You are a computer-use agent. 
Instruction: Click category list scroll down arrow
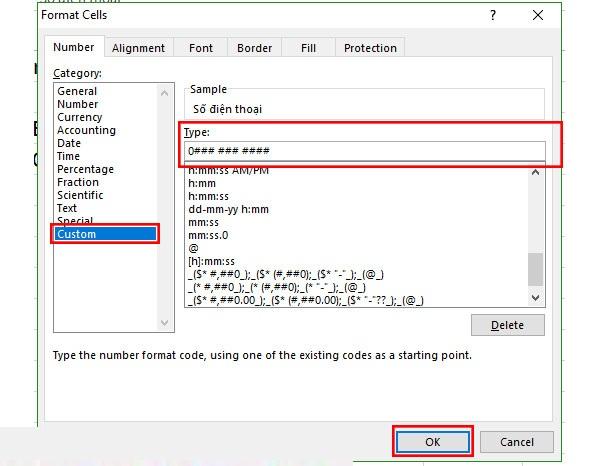coord(165,323)
